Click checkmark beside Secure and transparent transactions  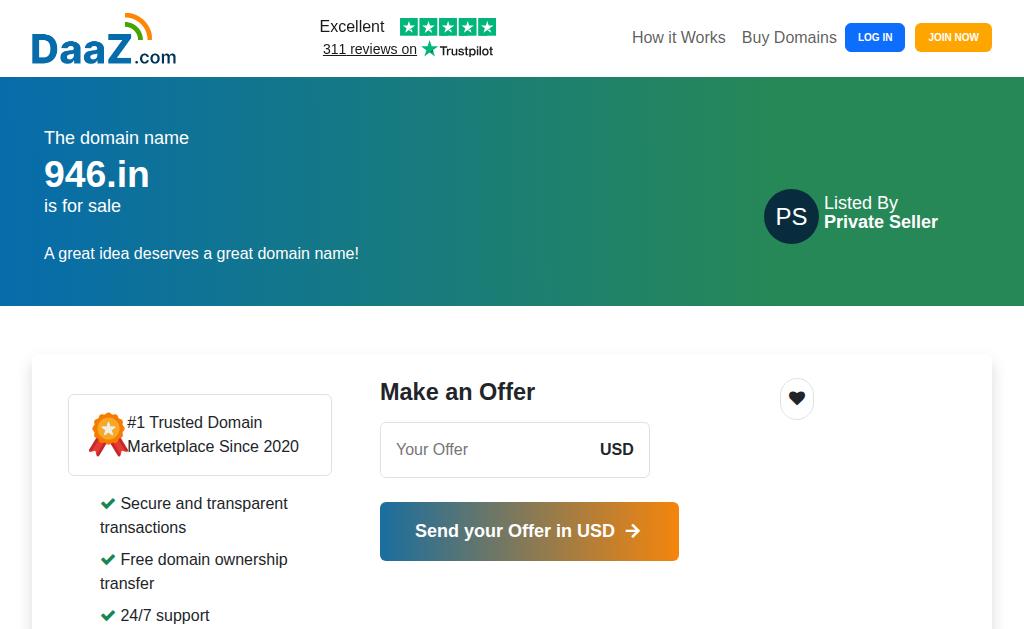coord(108,504)
